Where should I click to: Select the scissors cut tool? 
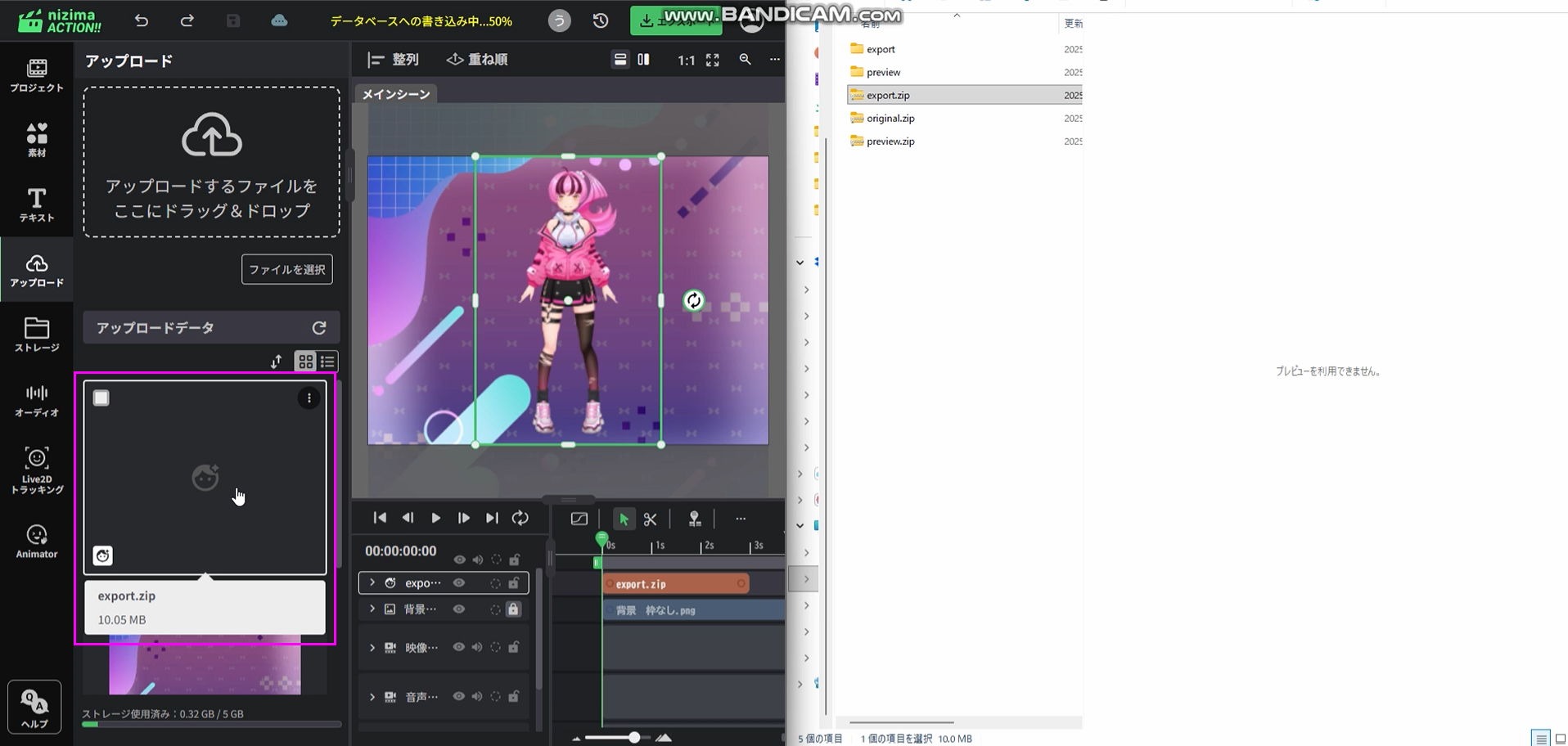click(x=651, y=519)
